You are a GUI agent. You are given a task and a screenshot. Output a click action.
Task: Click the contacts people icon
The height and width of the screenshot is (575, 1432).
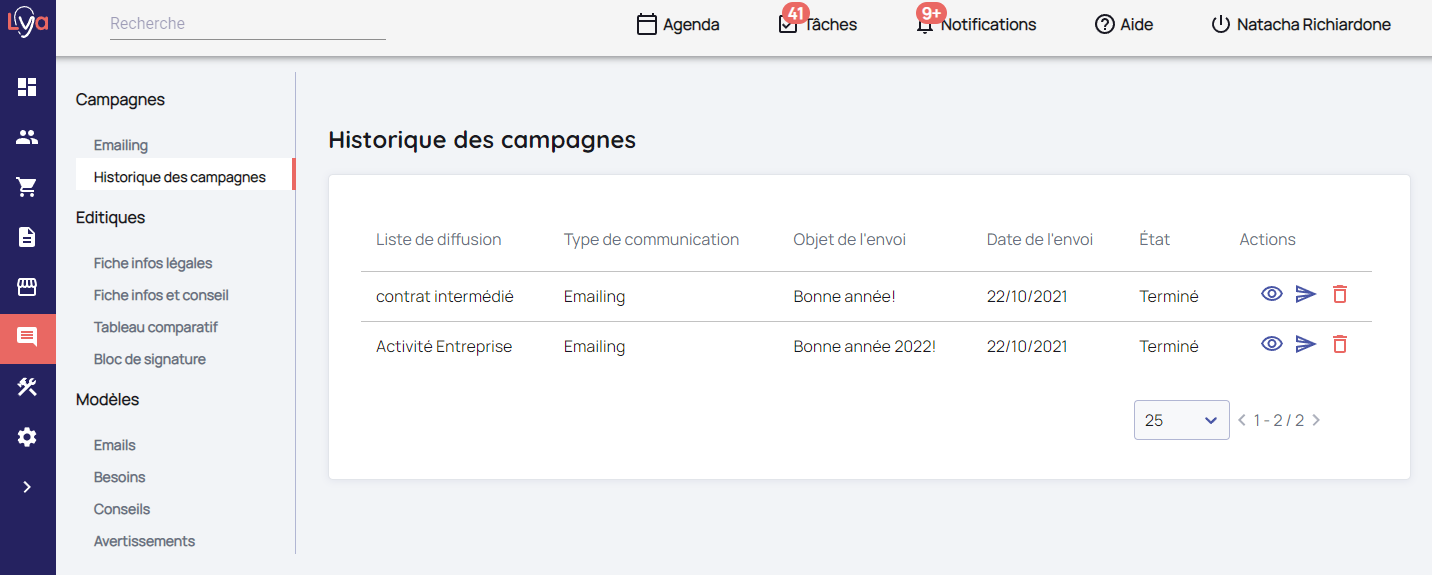(27, 137)
